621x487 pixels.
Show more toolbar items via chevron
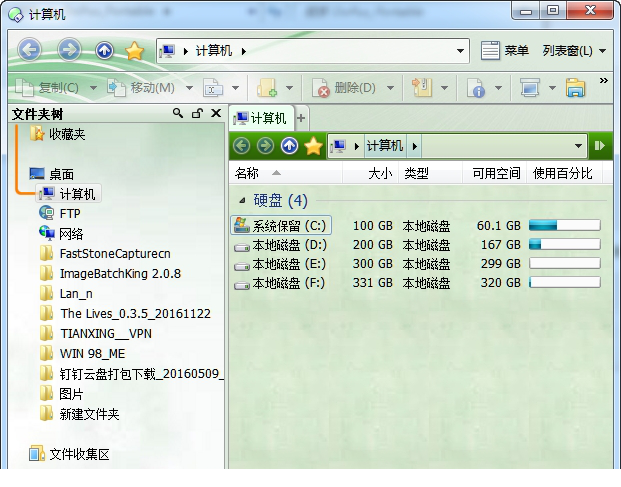coord(604,80)
